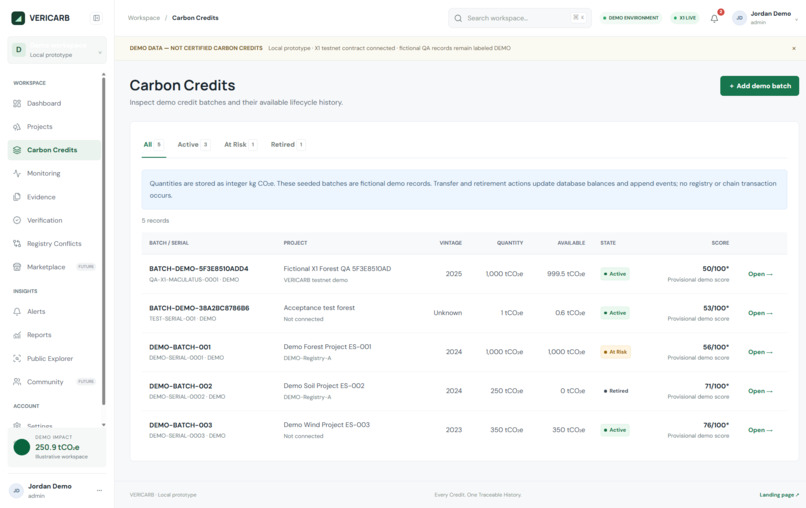Focus the Search workspace field
Screen dimensions: 806x508
[520, 18]
